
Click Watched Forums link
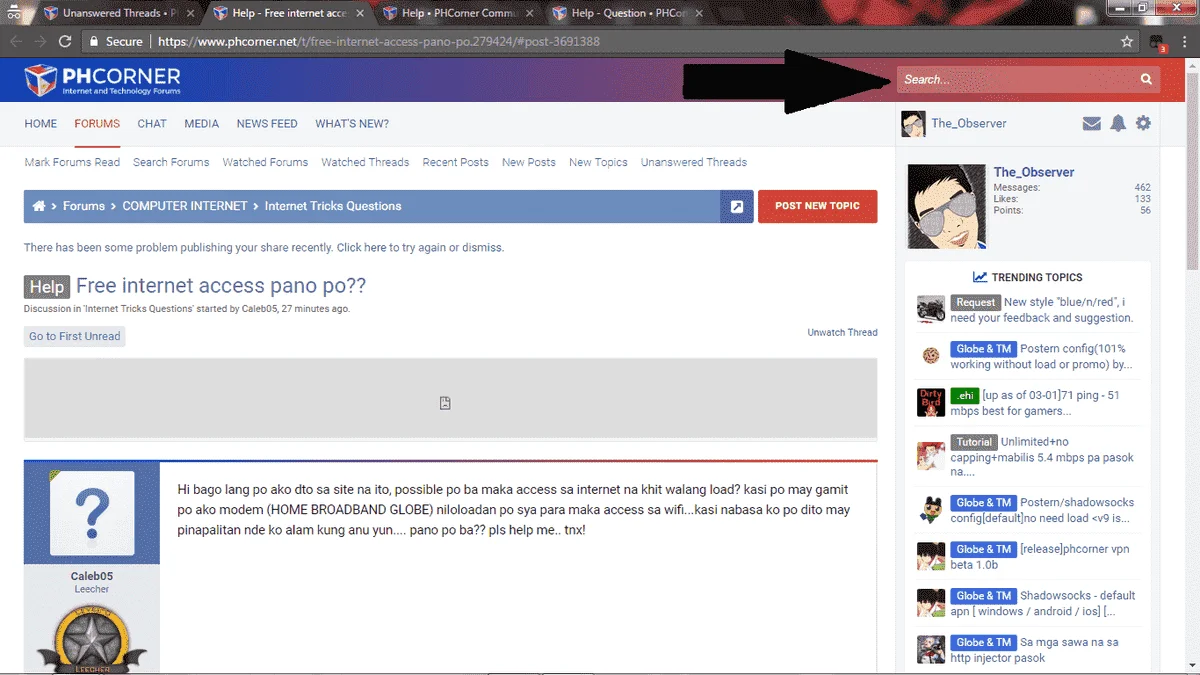click(x=265, y=162)
